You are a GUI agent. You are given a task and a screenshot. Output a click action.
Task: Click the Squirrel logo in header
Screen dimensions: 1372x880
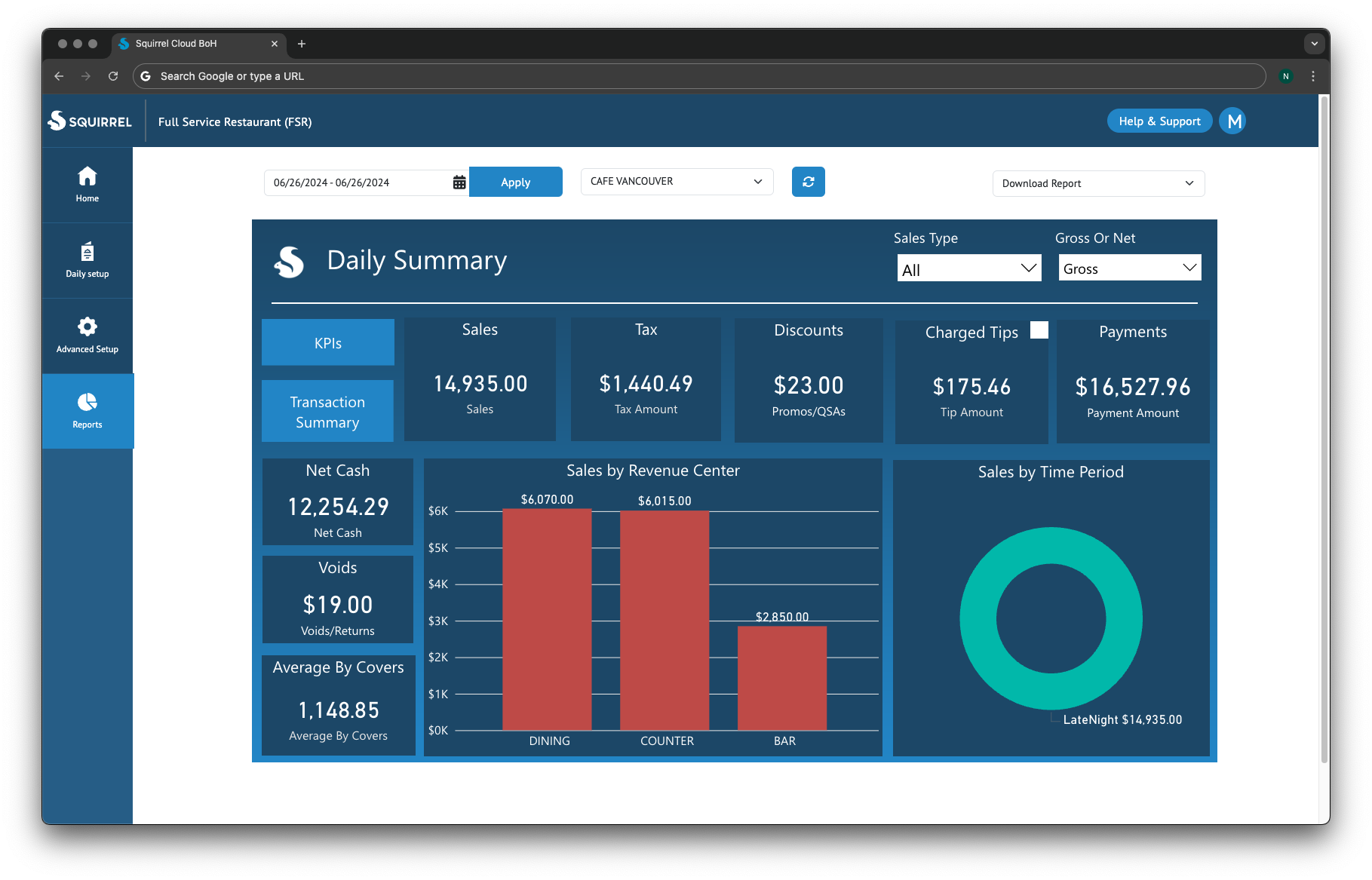pyautogui.click(x=90, y=121)
